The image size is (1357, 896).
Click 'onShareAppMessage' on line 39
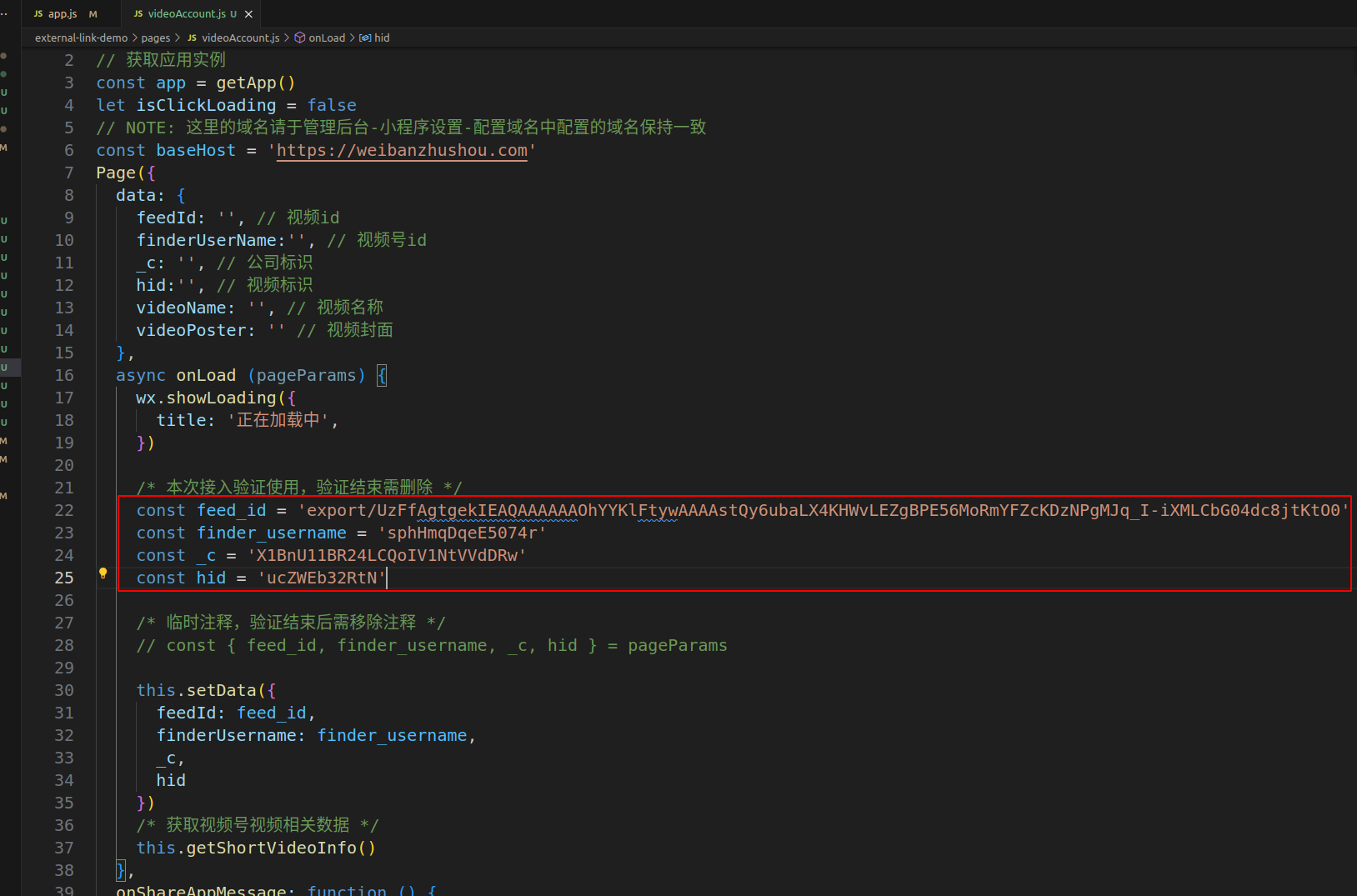pyautogui.click(x=201, y=891)
